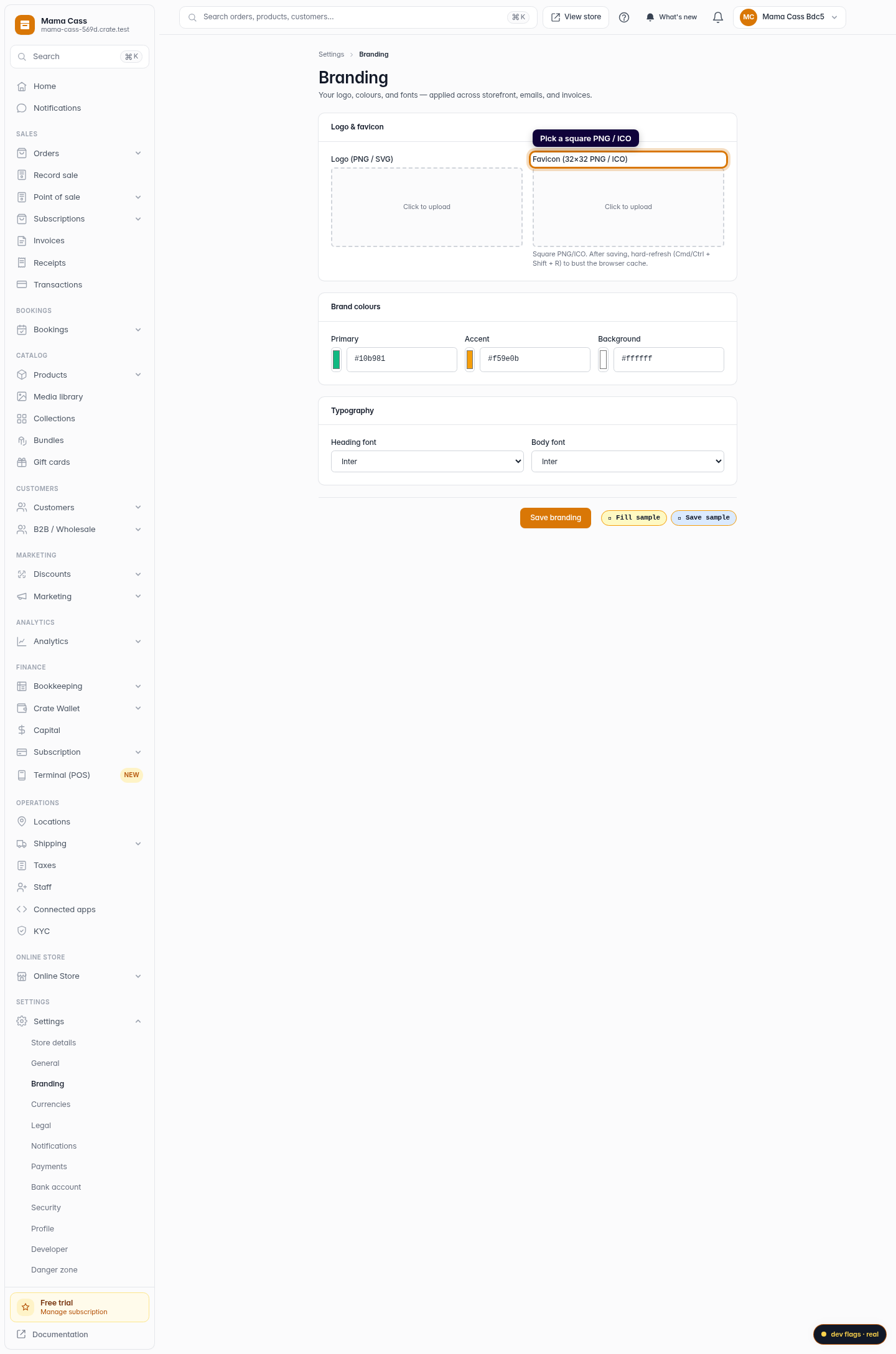Click the Collections grid icon

pos(22,419)
